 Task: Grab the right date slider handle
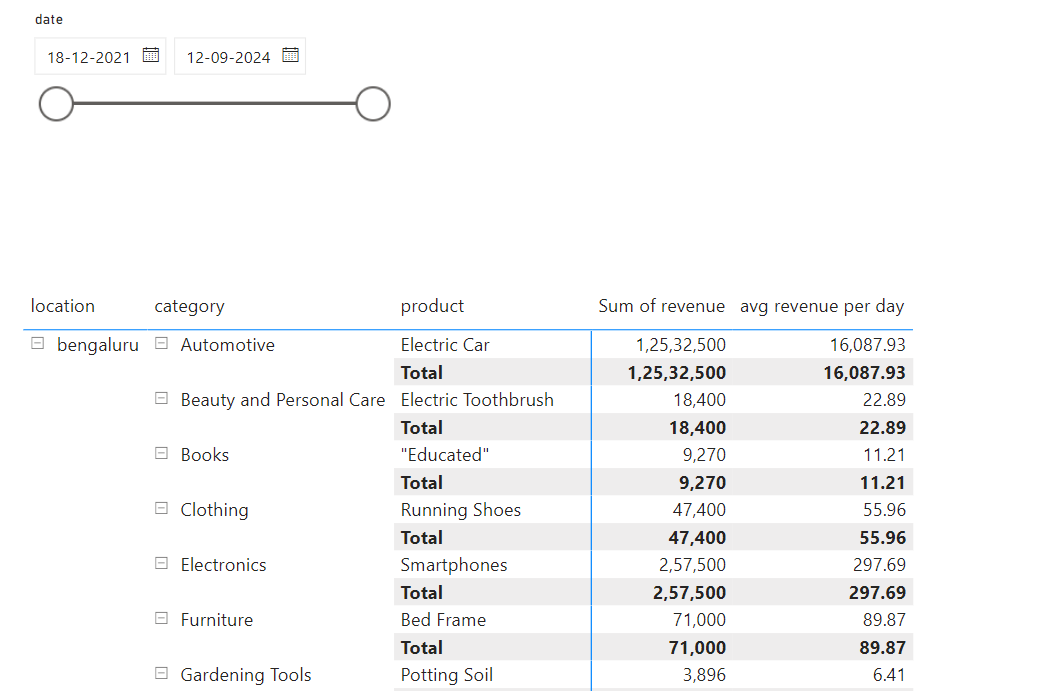point(373,104)
